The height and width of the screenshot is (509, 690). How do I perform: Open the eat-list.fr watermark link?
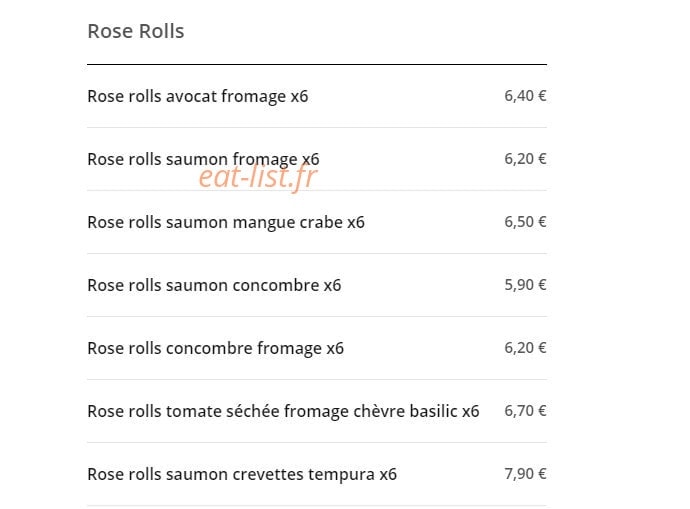click(x=258, y=177)
